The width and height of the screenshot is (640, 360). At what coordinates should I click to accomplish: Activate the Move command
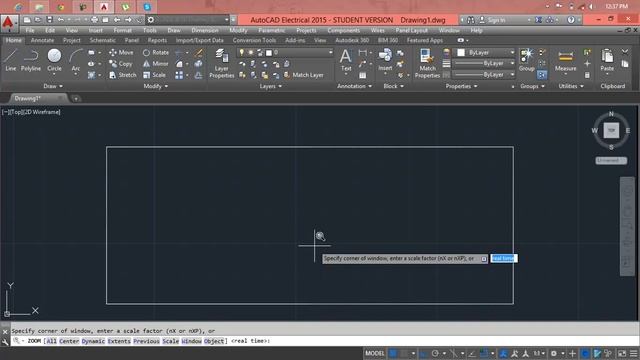click(121, 53)
